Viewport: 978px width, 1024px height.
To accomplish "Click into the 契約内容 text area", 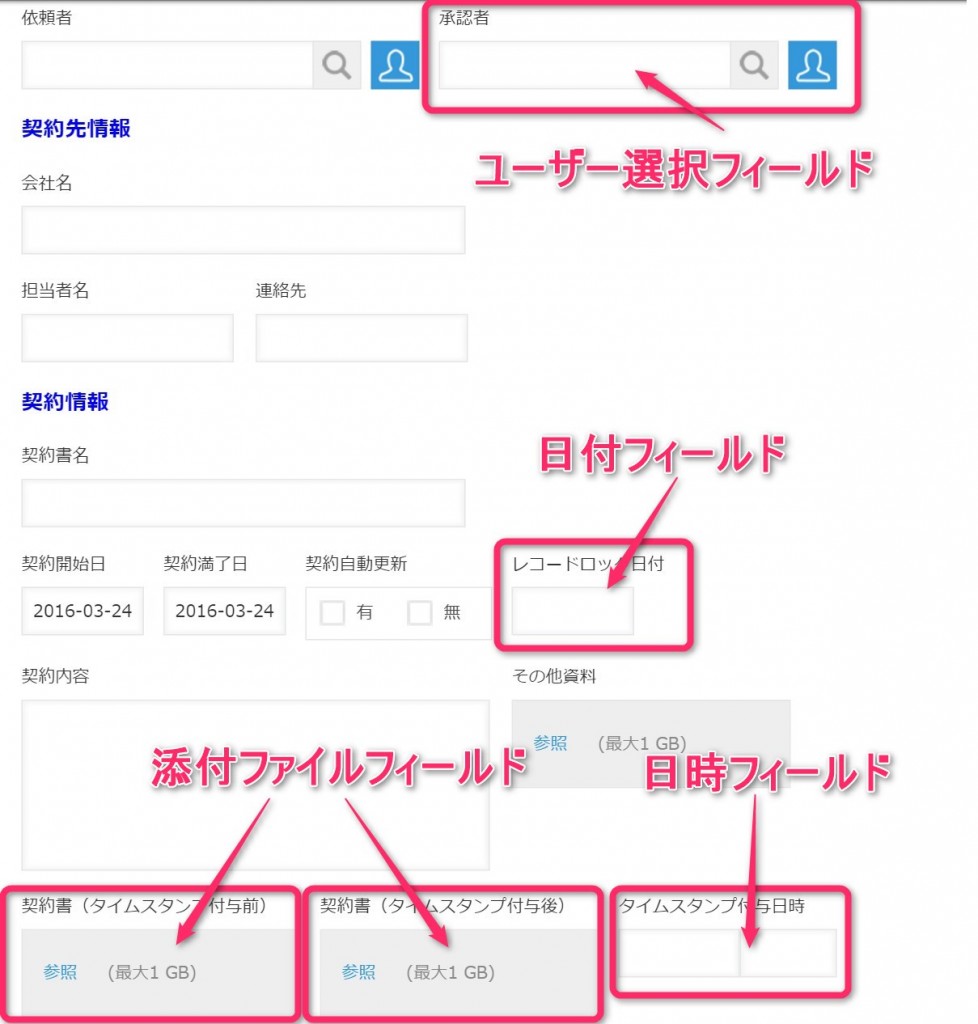I will point(255,785).
